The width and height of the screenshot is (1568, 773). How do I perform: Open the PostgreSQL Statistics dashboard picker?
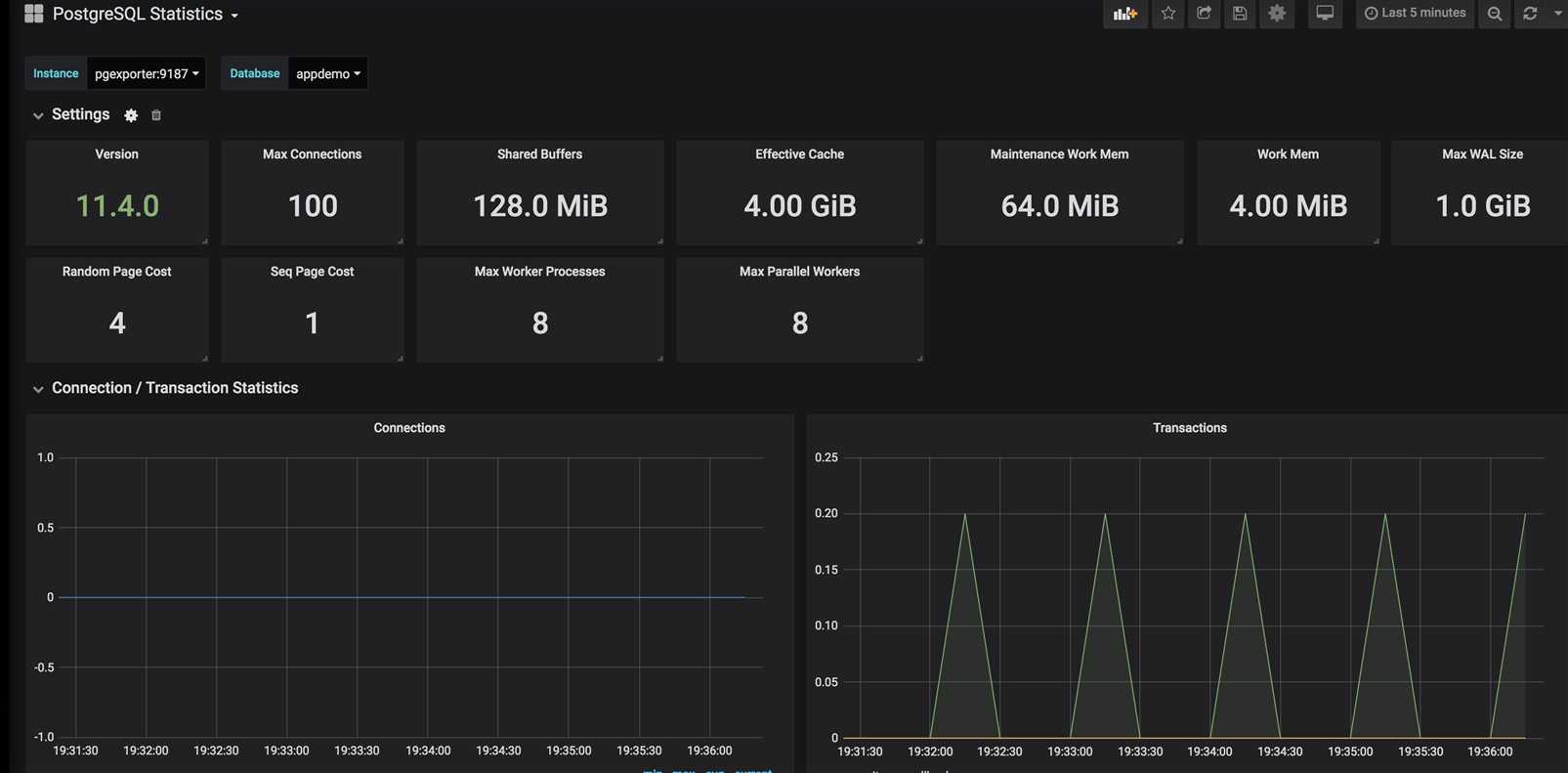[x=146, y=15]
